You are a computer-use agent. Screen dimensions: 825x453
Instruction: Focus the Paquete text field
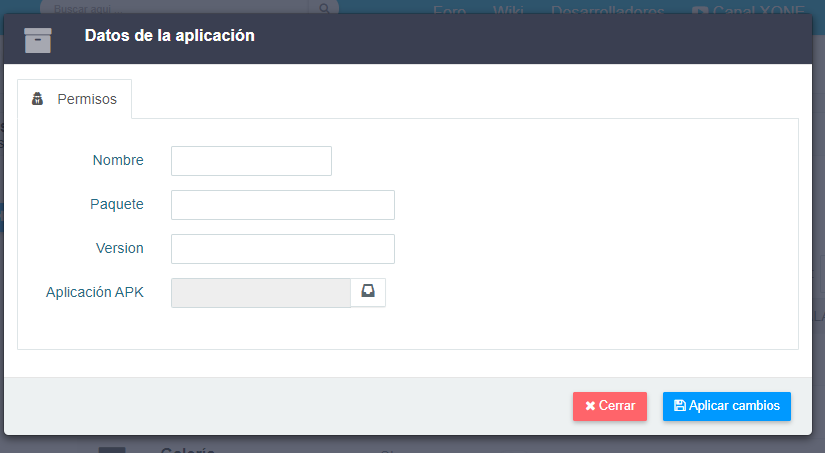283,205
